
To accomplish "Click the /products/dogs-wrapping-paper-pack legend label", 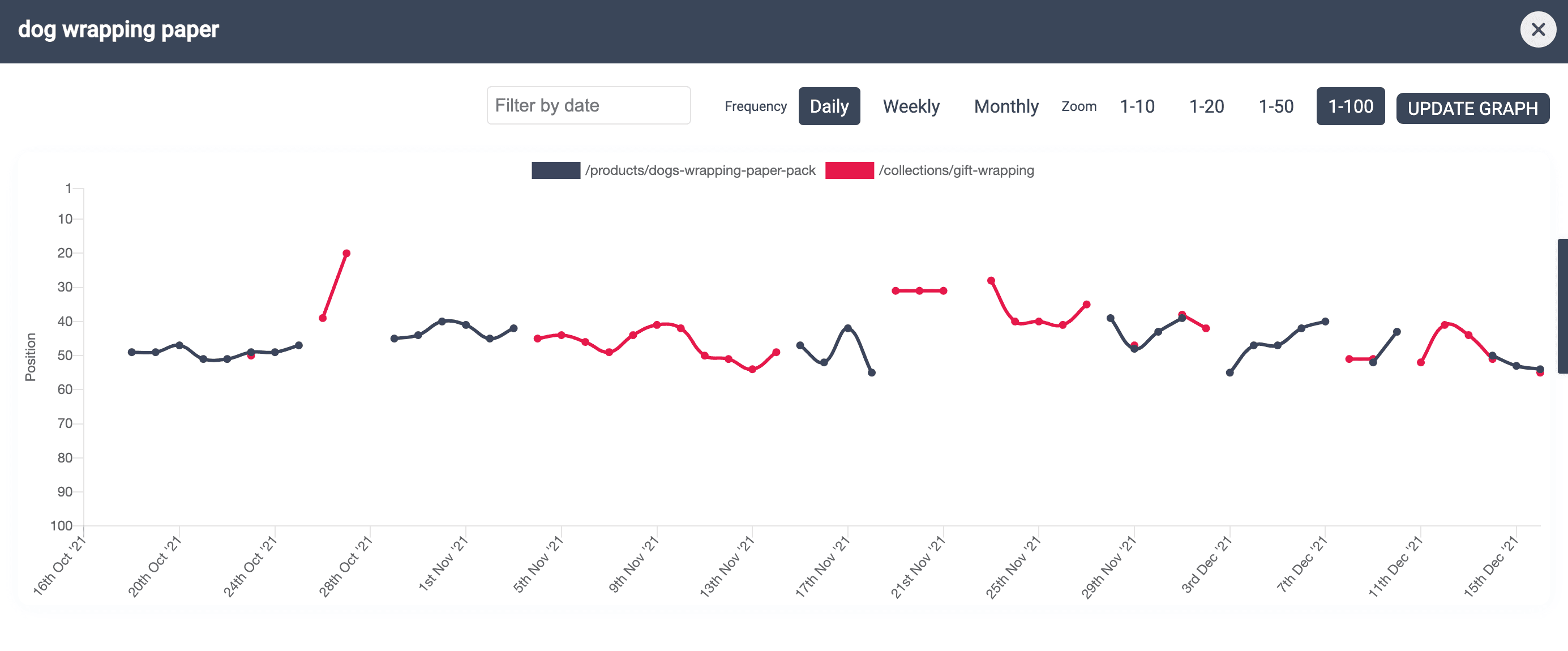I will [700, 170].
